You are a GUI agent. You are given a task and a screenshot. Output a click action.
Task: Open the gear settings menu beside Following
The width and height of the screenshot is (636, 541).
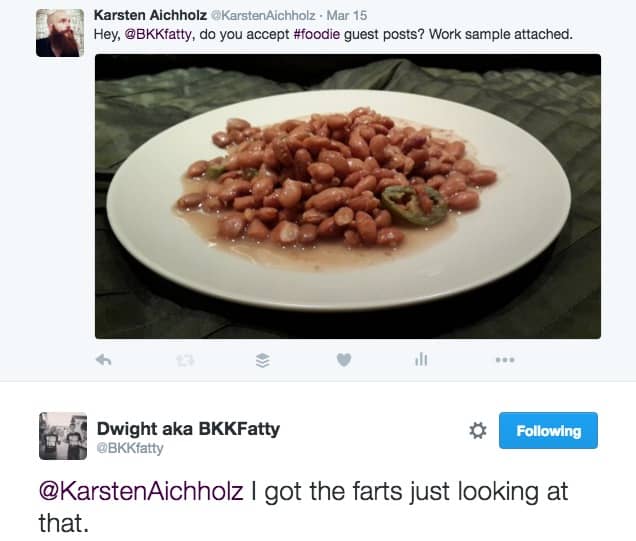[477, 431]
